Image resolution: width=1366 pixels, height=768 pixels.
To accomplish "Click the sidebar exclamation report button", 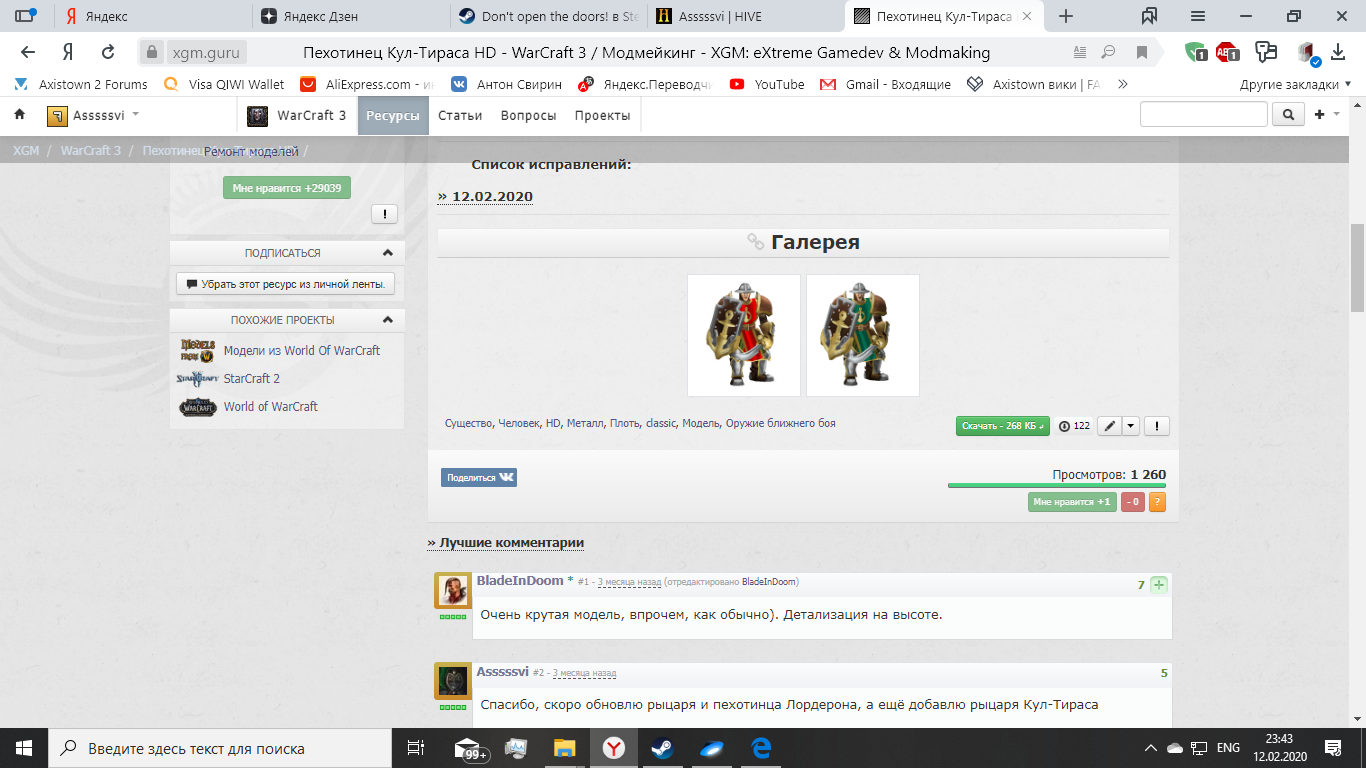I will [x=385, y=213].
